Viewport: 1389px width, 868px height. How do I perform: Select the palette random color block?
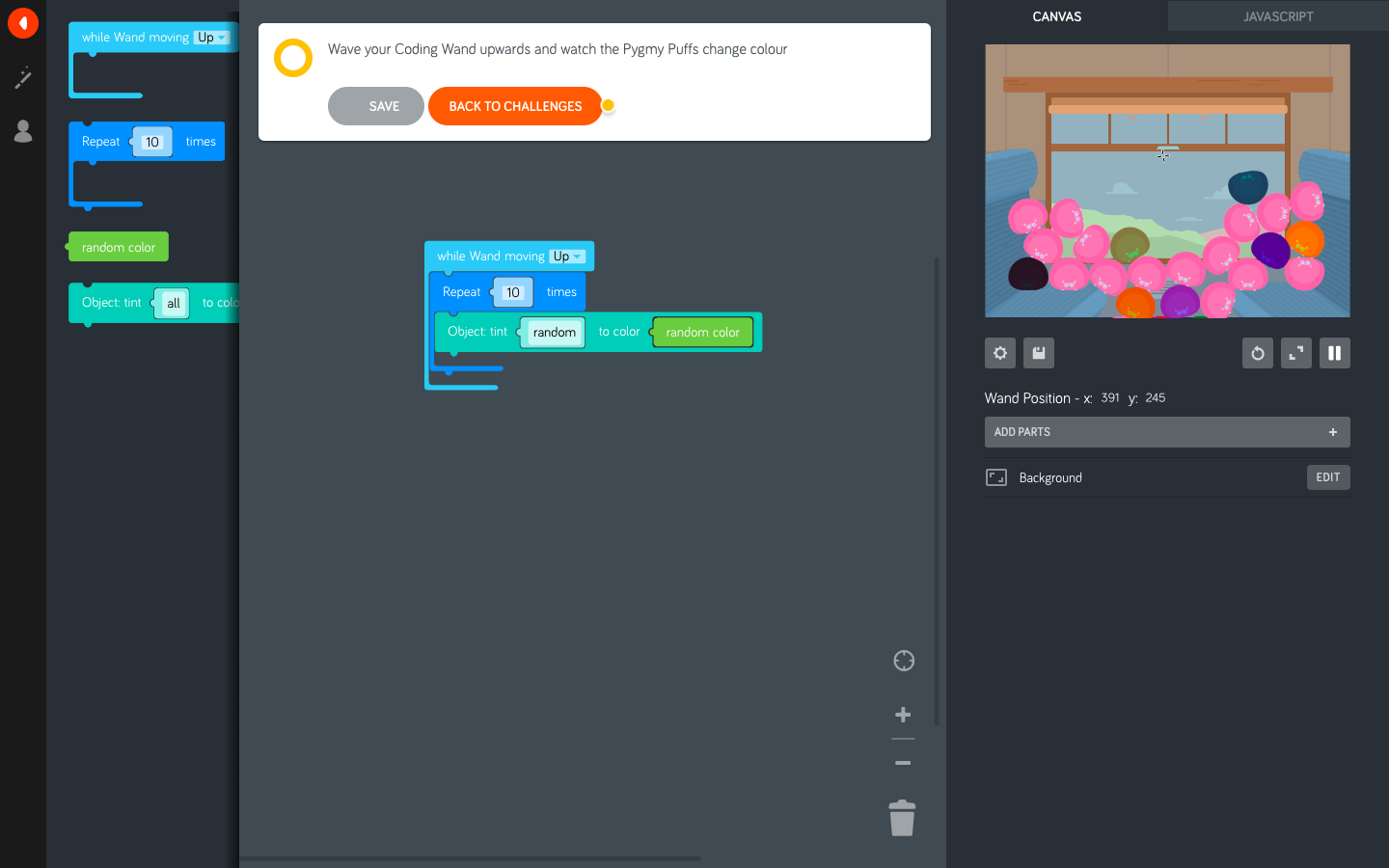coord(118,247)
